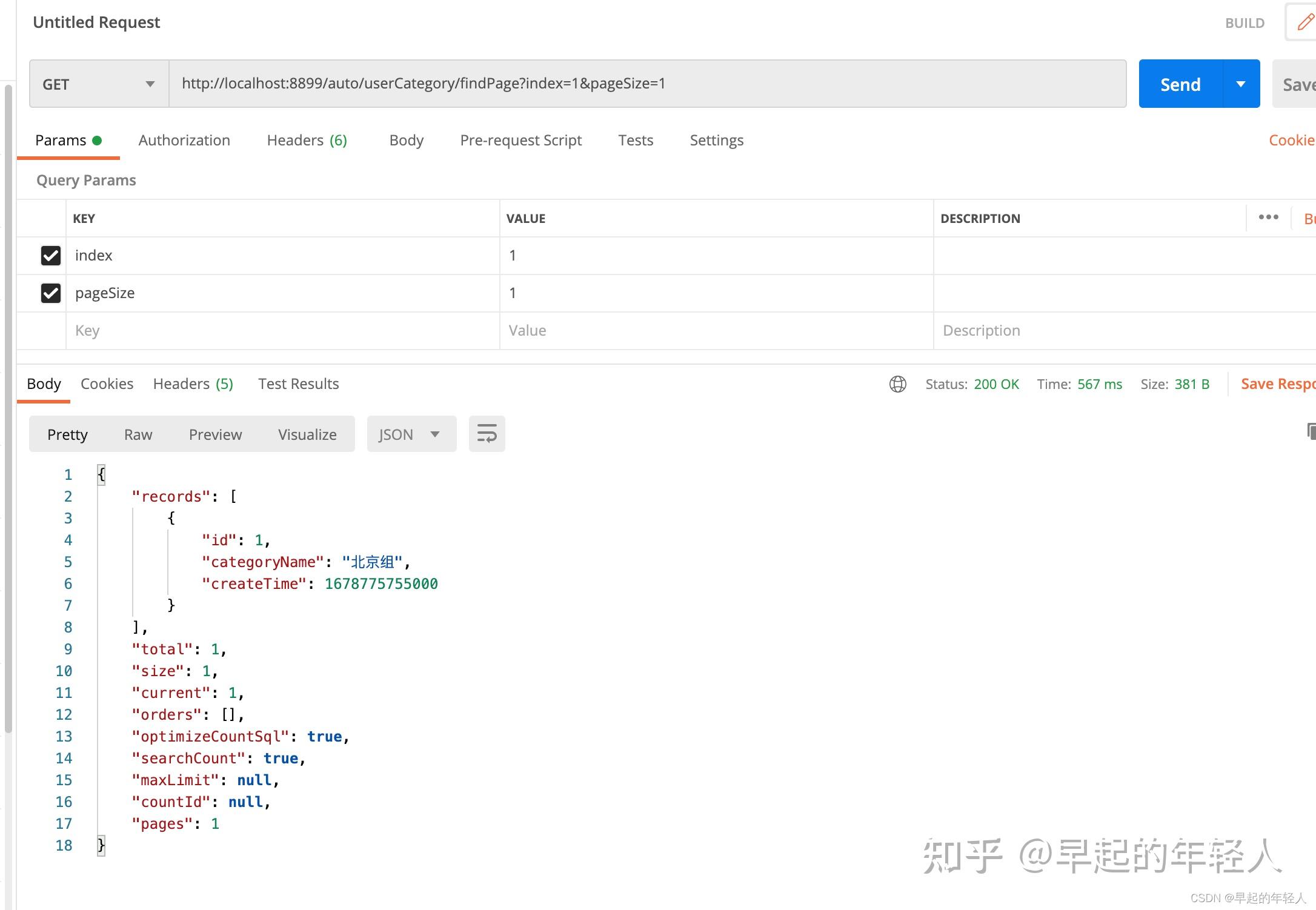Click the "searchCount" key on line 14
This screenshot has height=910, width=1316.
(x=188, y=759)
